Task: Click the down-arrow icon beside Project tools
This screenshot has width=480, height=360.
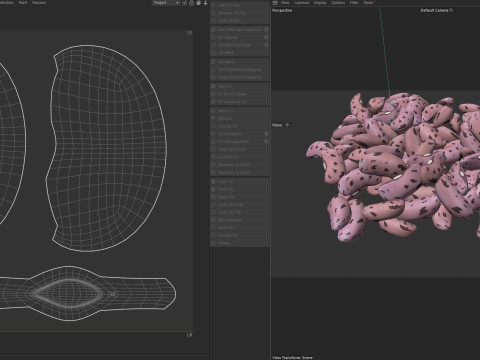Action: 205,3
